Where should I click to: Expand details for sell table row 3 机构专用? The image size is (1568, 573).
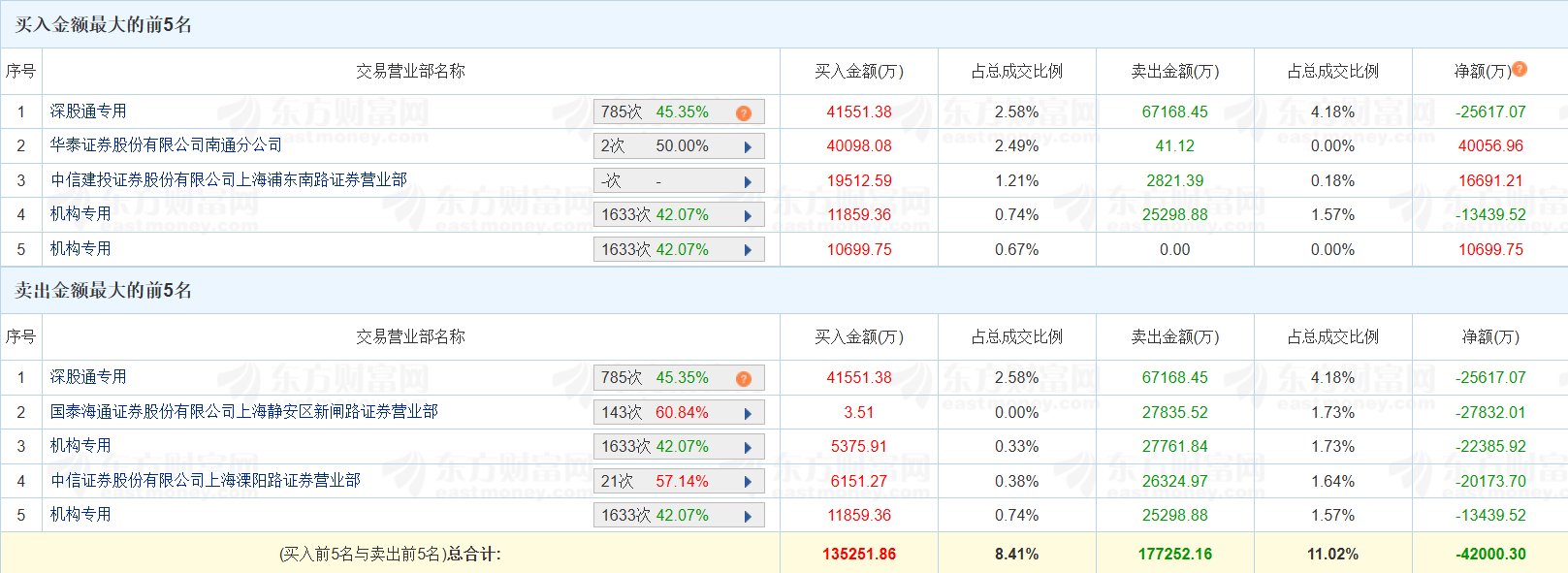point(748,447)
